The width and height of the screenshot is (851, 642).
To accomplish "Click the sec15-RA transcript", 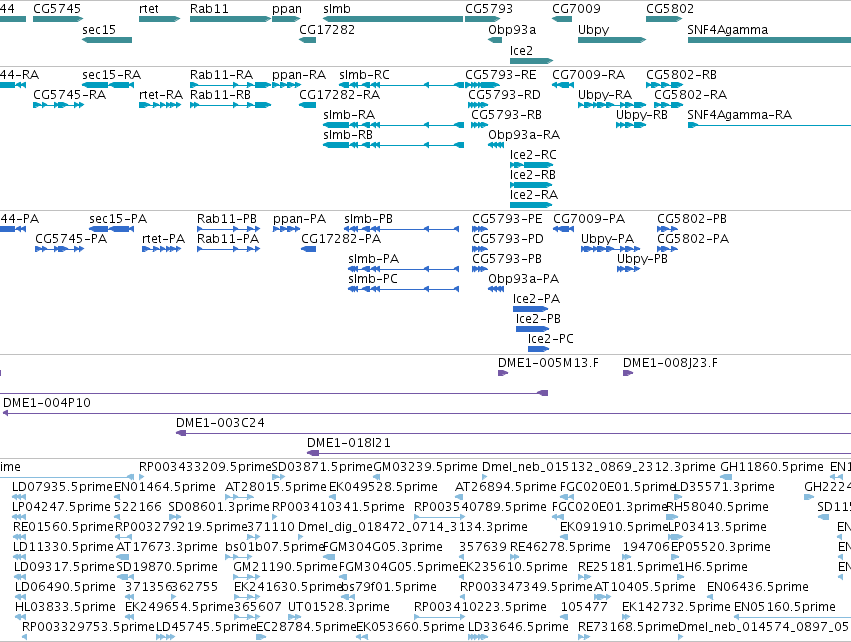I will [108, 85].
